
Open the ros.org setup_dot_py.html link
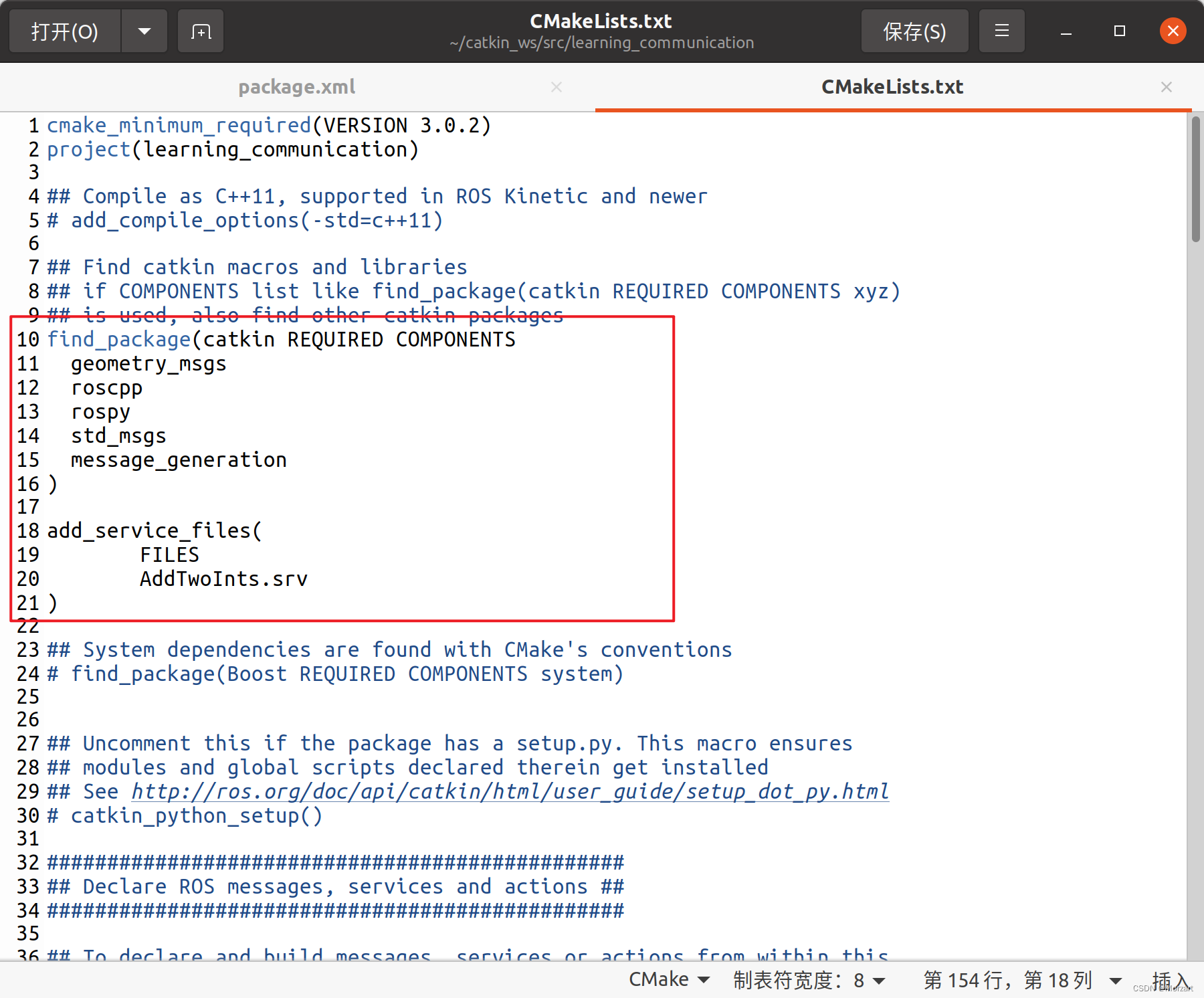pyautogui.click(x=510, y=791)
